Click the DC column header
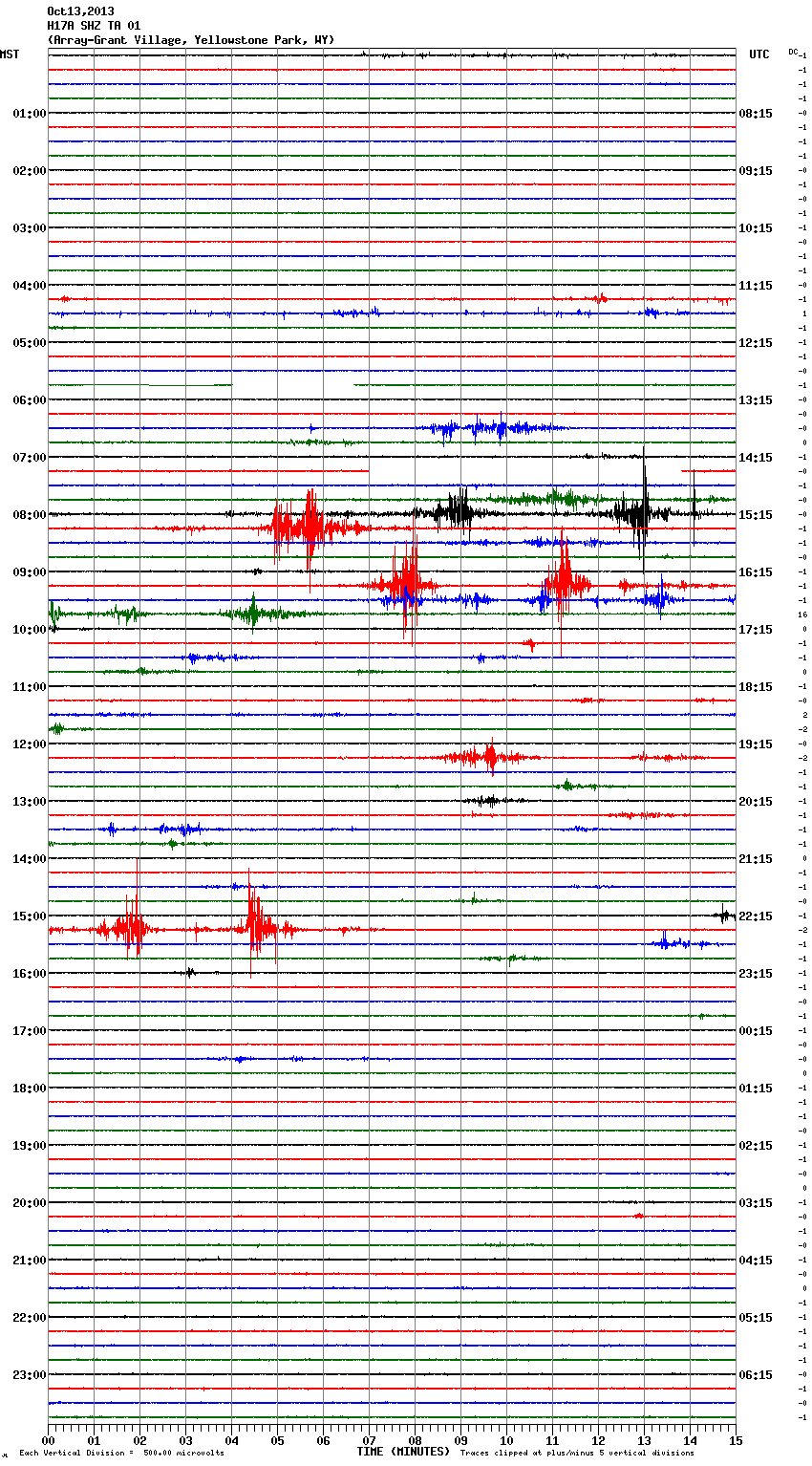The image size is (812, 1466). tap(793, 52)
